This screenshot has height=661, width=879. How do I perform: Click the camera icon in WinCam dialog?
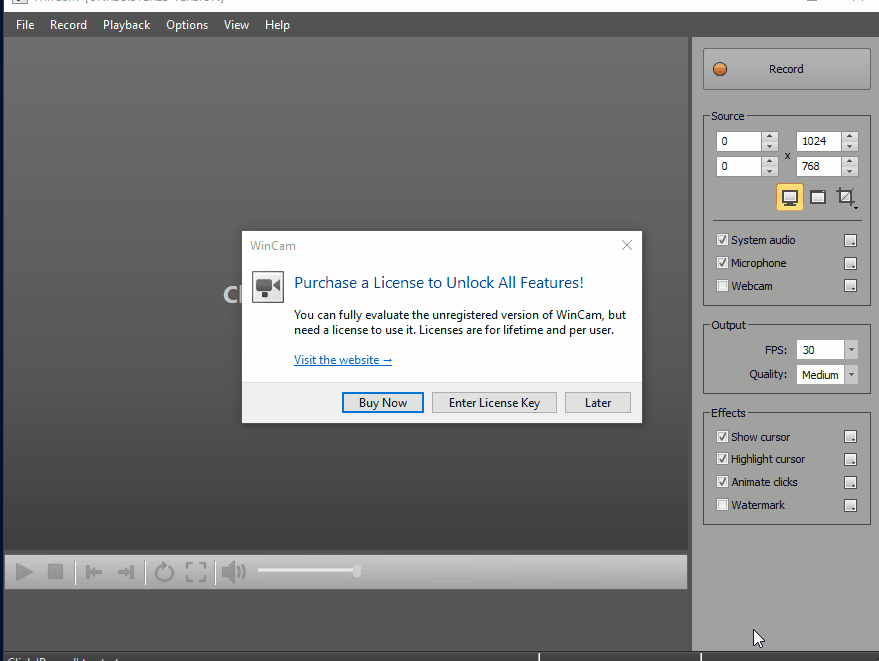268,286
